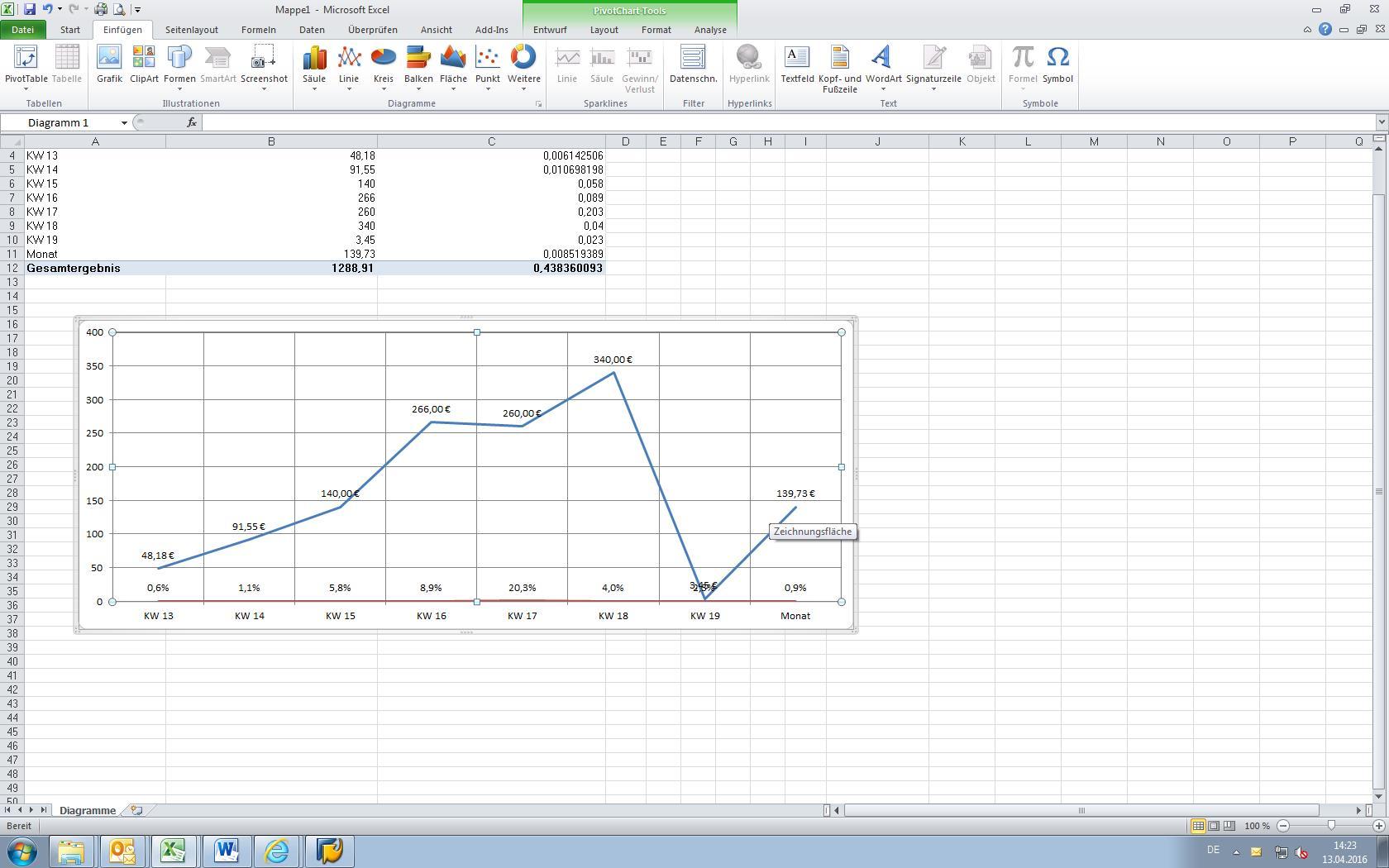Customize the quick access toolbar dropdown
This screenshot has width=1389, height=868.
click(137, 10)
